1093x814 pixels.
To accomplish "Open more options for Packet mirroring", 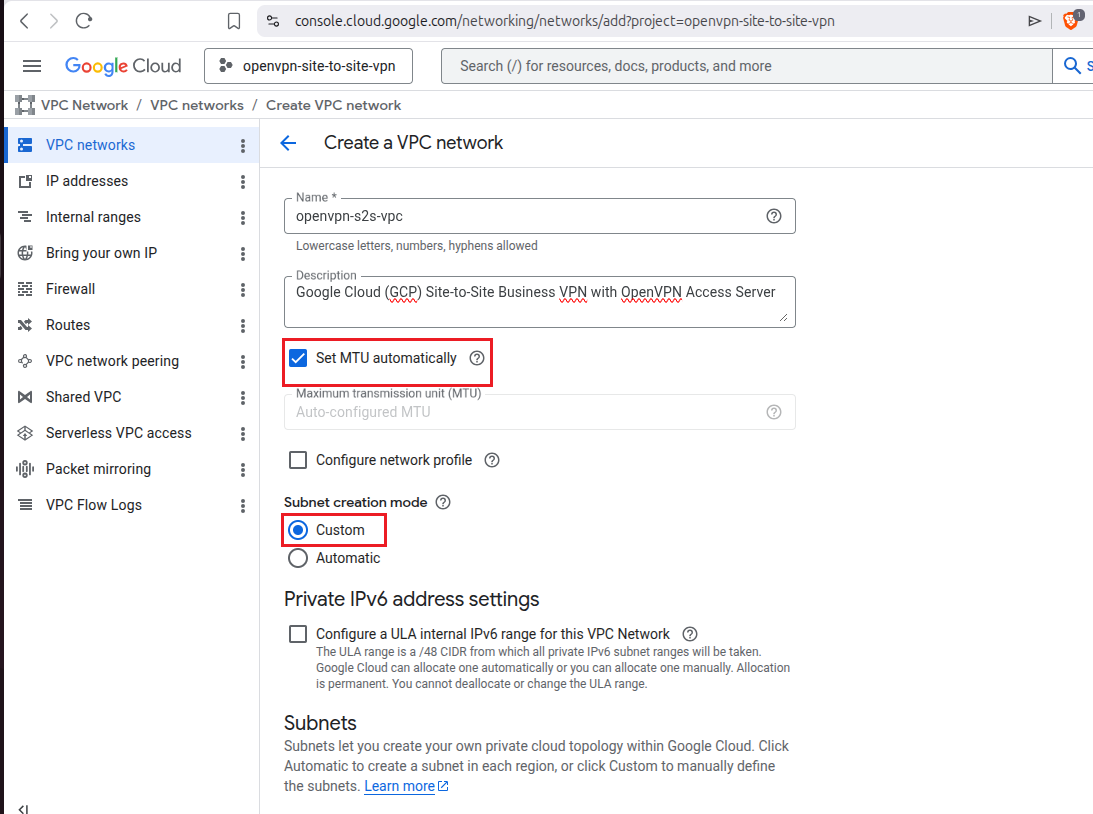I will (x=243, y=470).
